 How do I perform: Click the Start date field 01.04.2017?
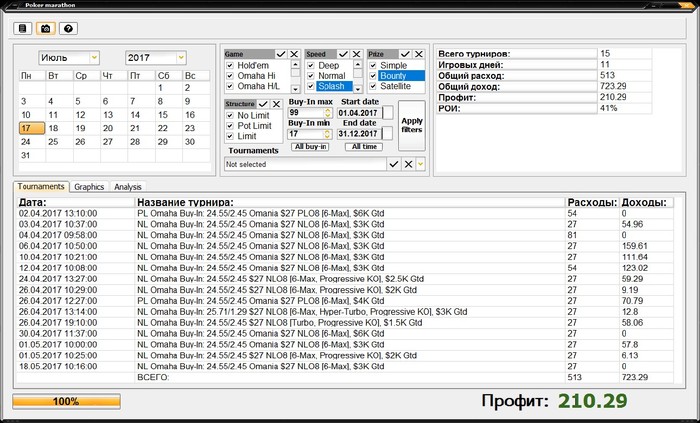pos(359,113)
